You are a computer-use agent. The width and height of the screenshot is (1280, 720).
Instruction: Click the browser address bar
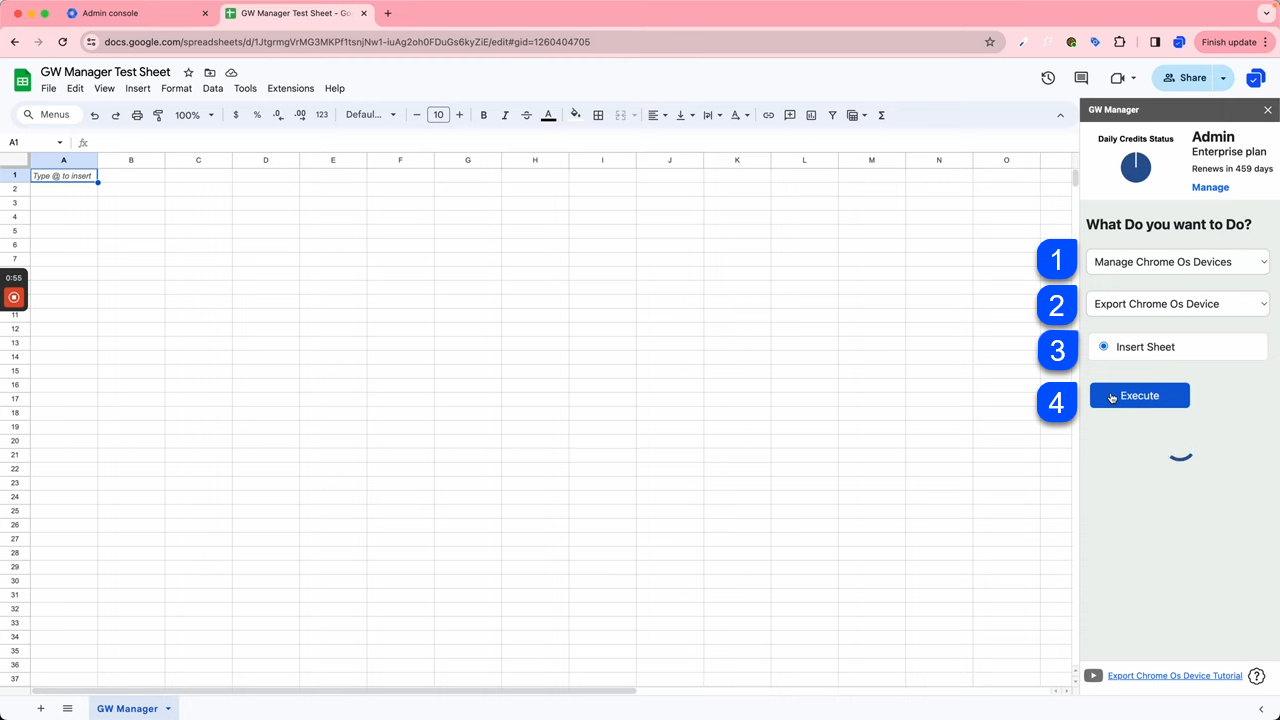540,42
